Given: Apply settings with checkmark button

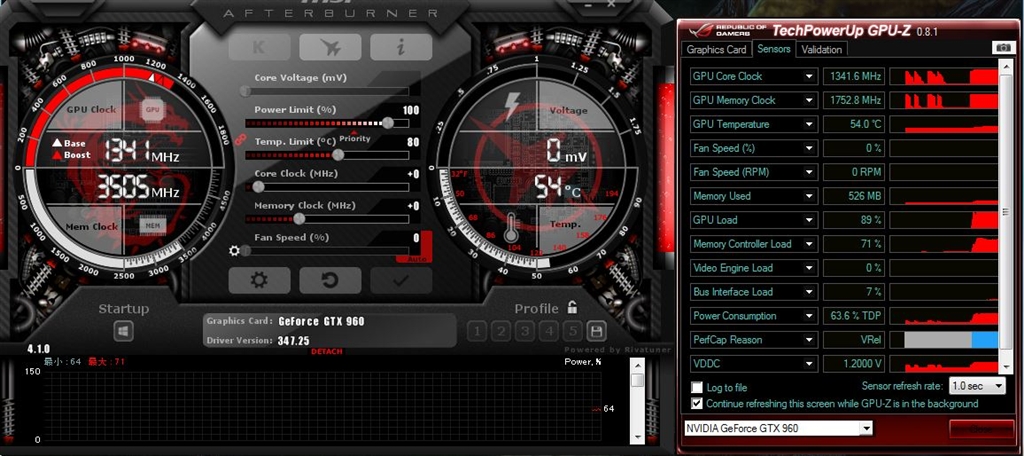Looking at the screenshot, I should coord(401,280).
